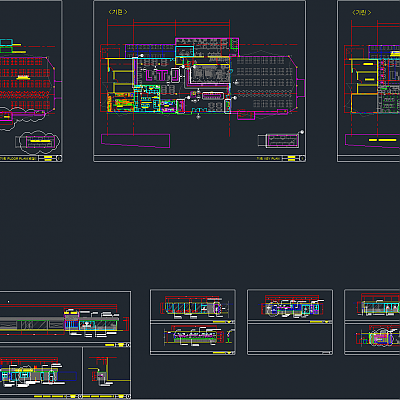Select the KEY PLAN title text in center title block
This screenshot has width=400, height=400.
[x=268, y=159]
